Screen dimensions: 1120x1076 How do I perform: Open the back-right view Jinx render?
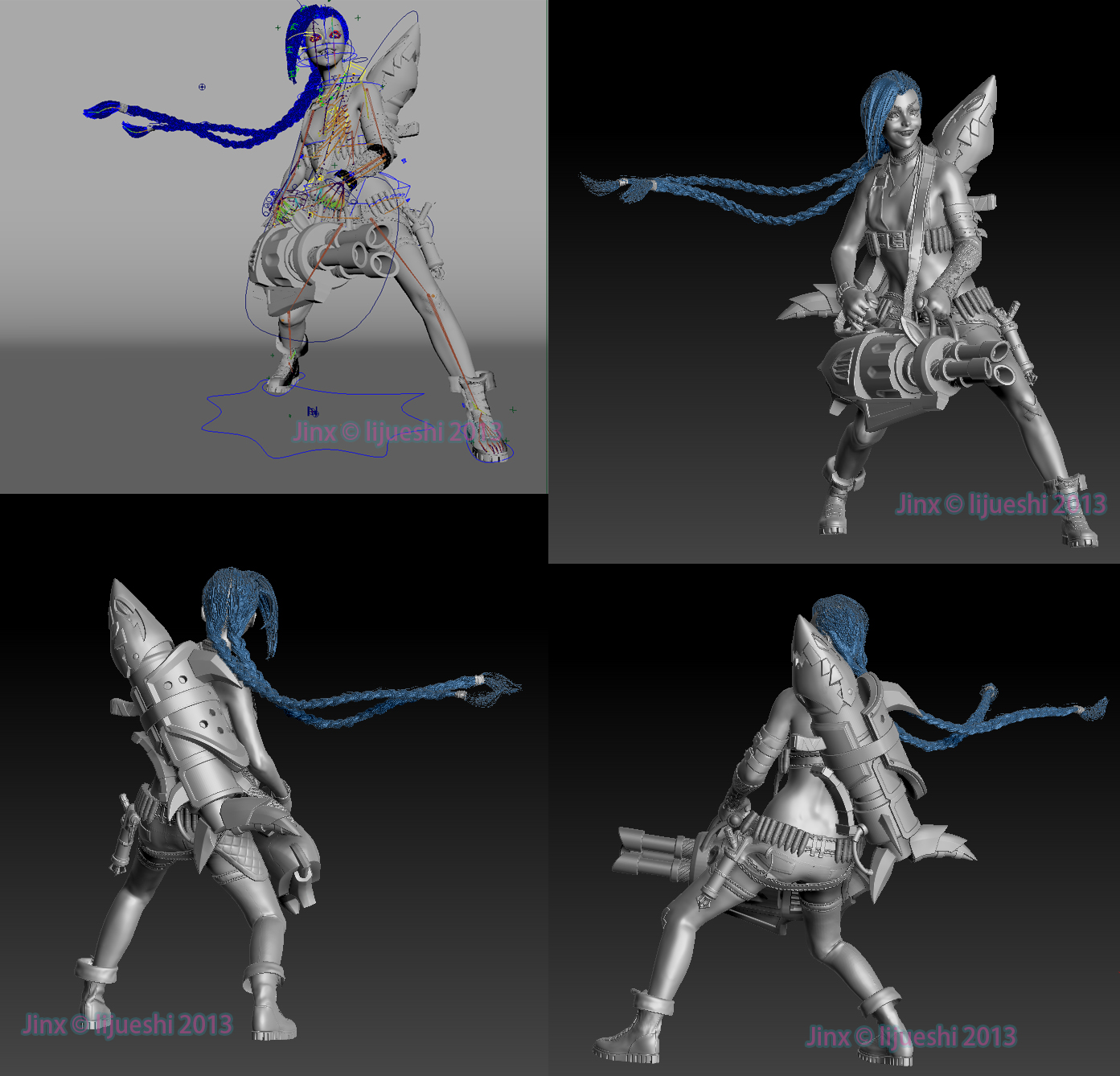[834, 819]
